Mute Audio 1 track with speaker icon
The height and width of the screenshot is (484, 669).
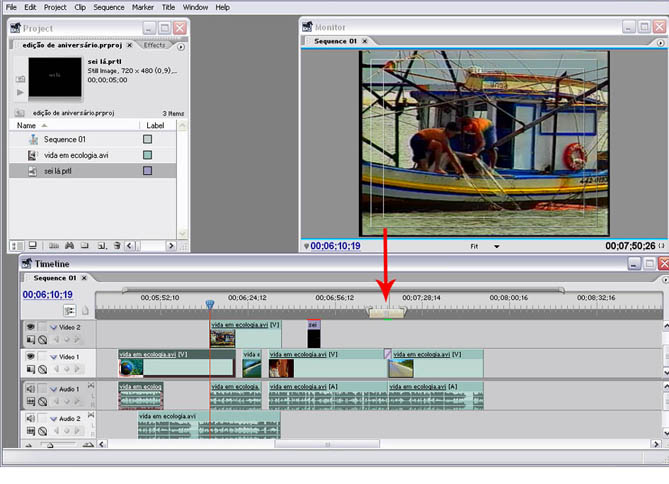30,388
